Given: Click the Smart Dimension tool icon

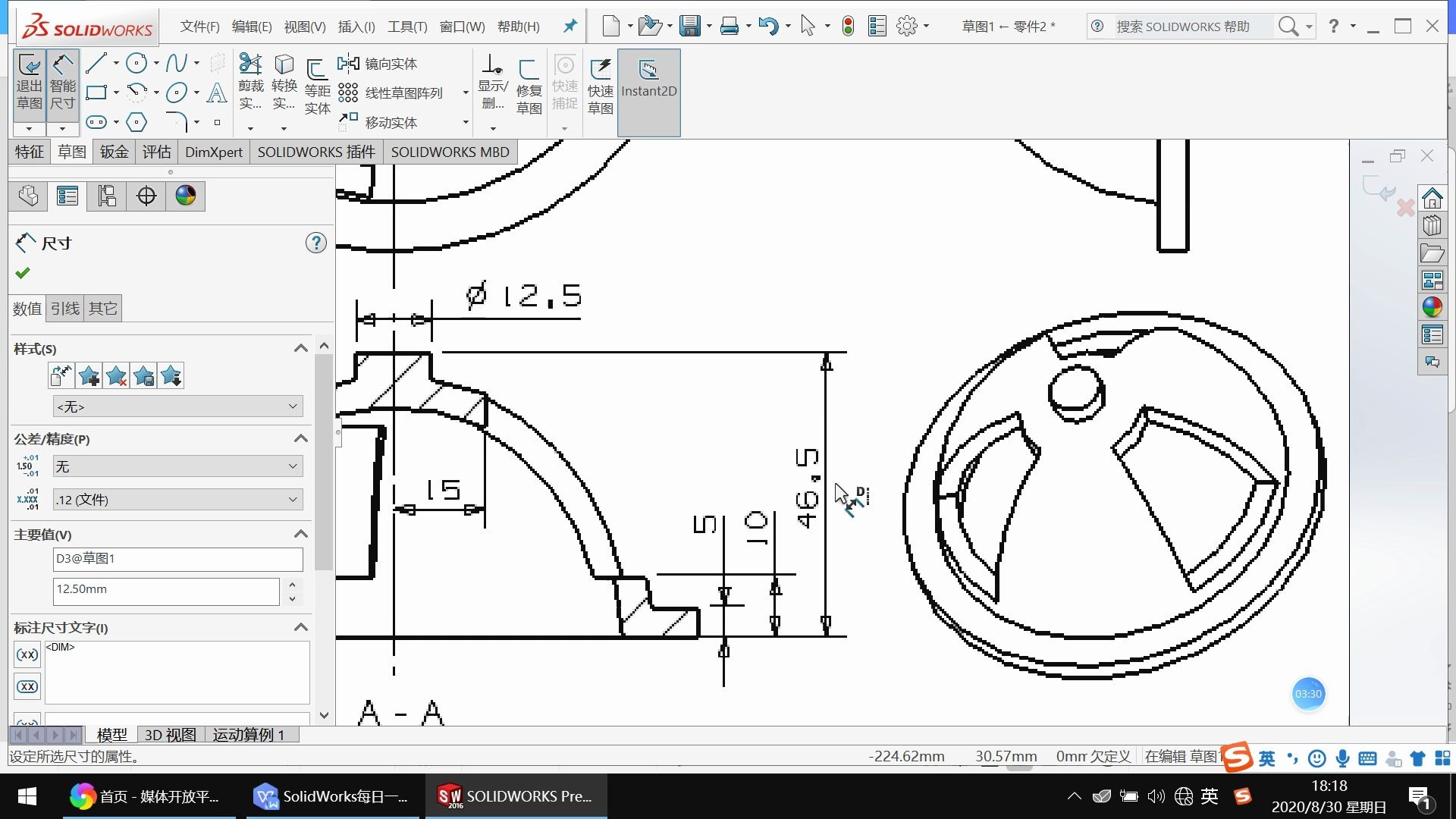Looking at the screenshot, I should tap(62, 82).
